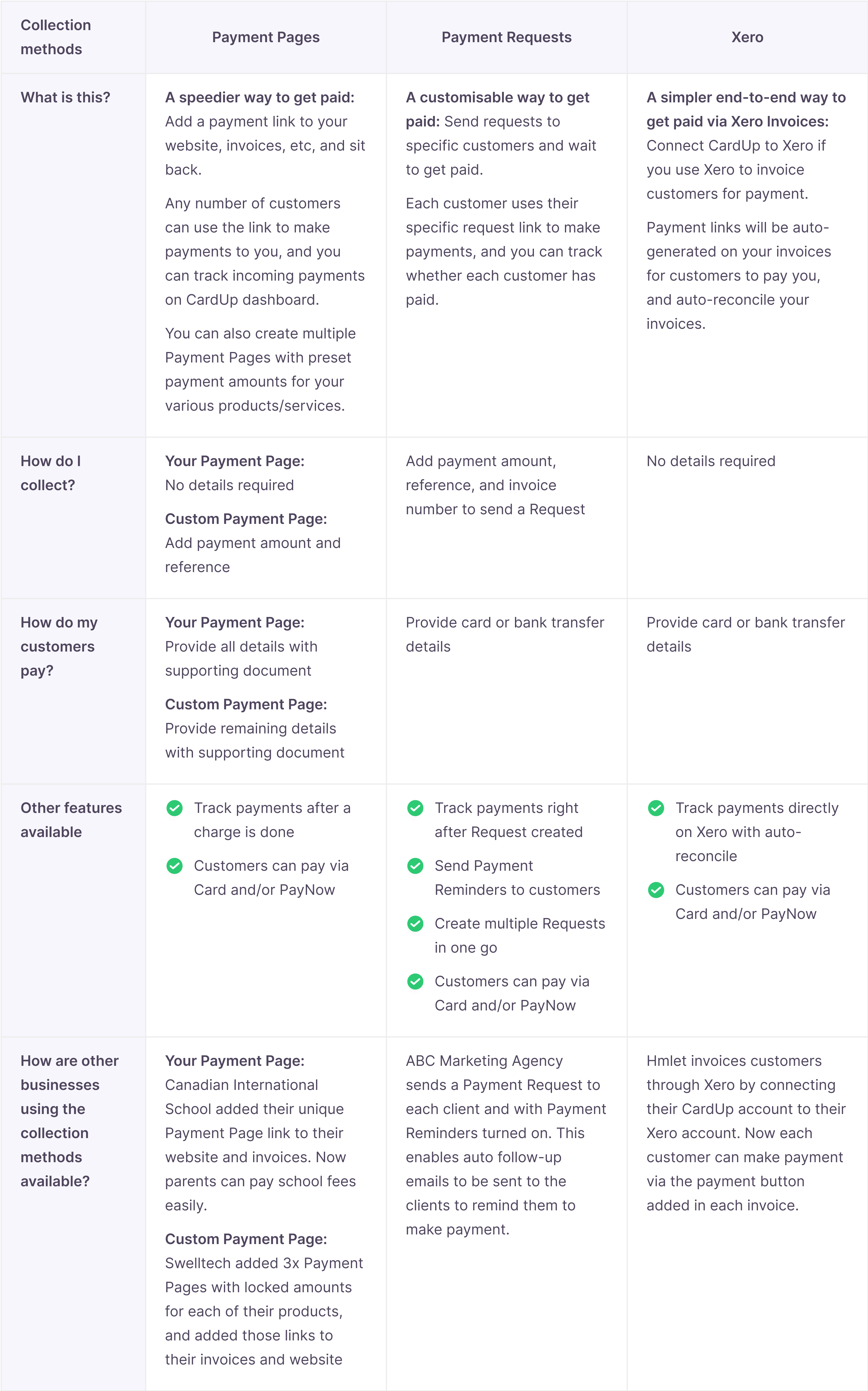Select the "Other features available" row label

(71, 820)
